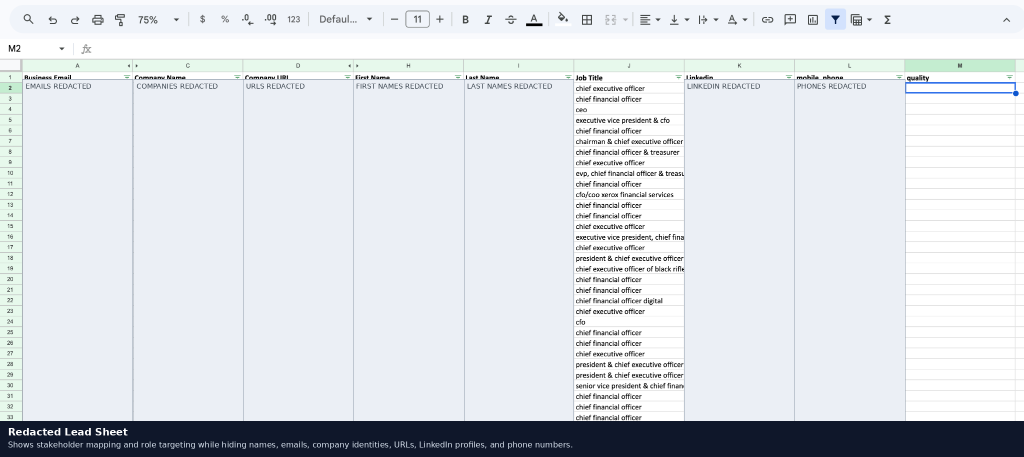
Task: Undo the last action
Action: (x=52, y=20)
